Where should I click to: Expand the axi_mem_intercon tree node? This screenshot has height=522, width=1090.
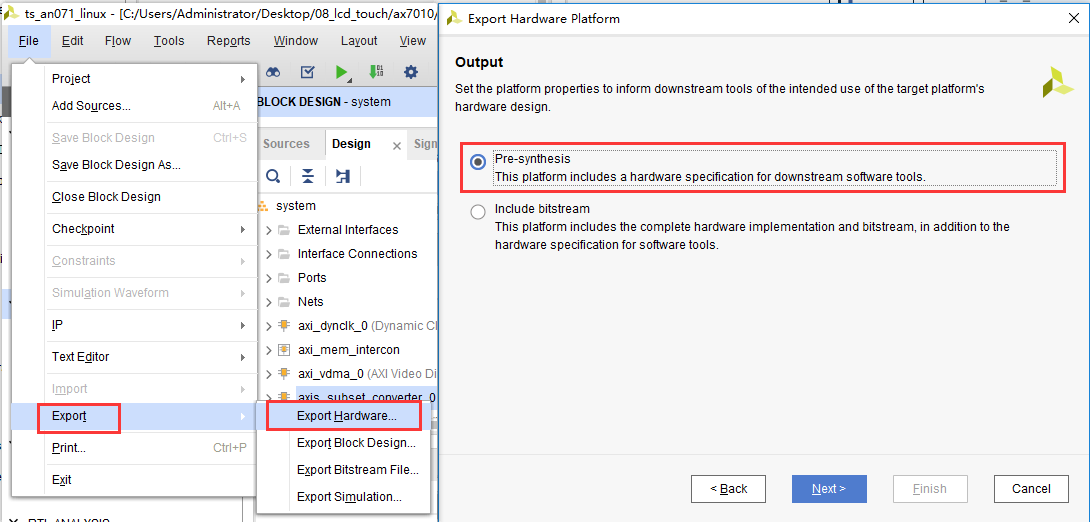[269, 350]
